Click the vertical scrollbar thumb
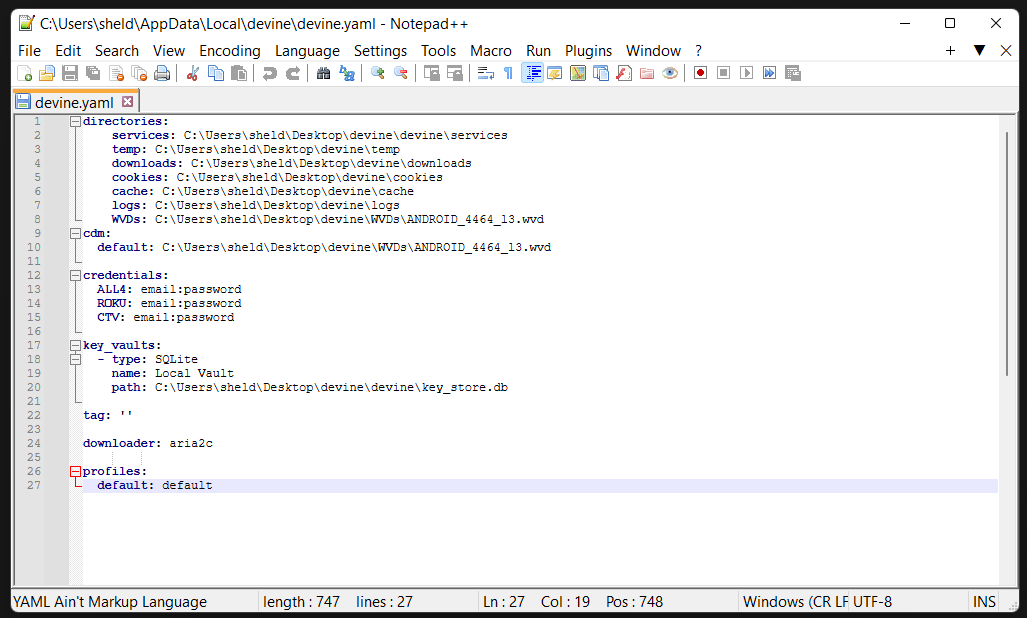Image resolution: width=1027 pixels, height=618 pixels. pos(1007,253)
